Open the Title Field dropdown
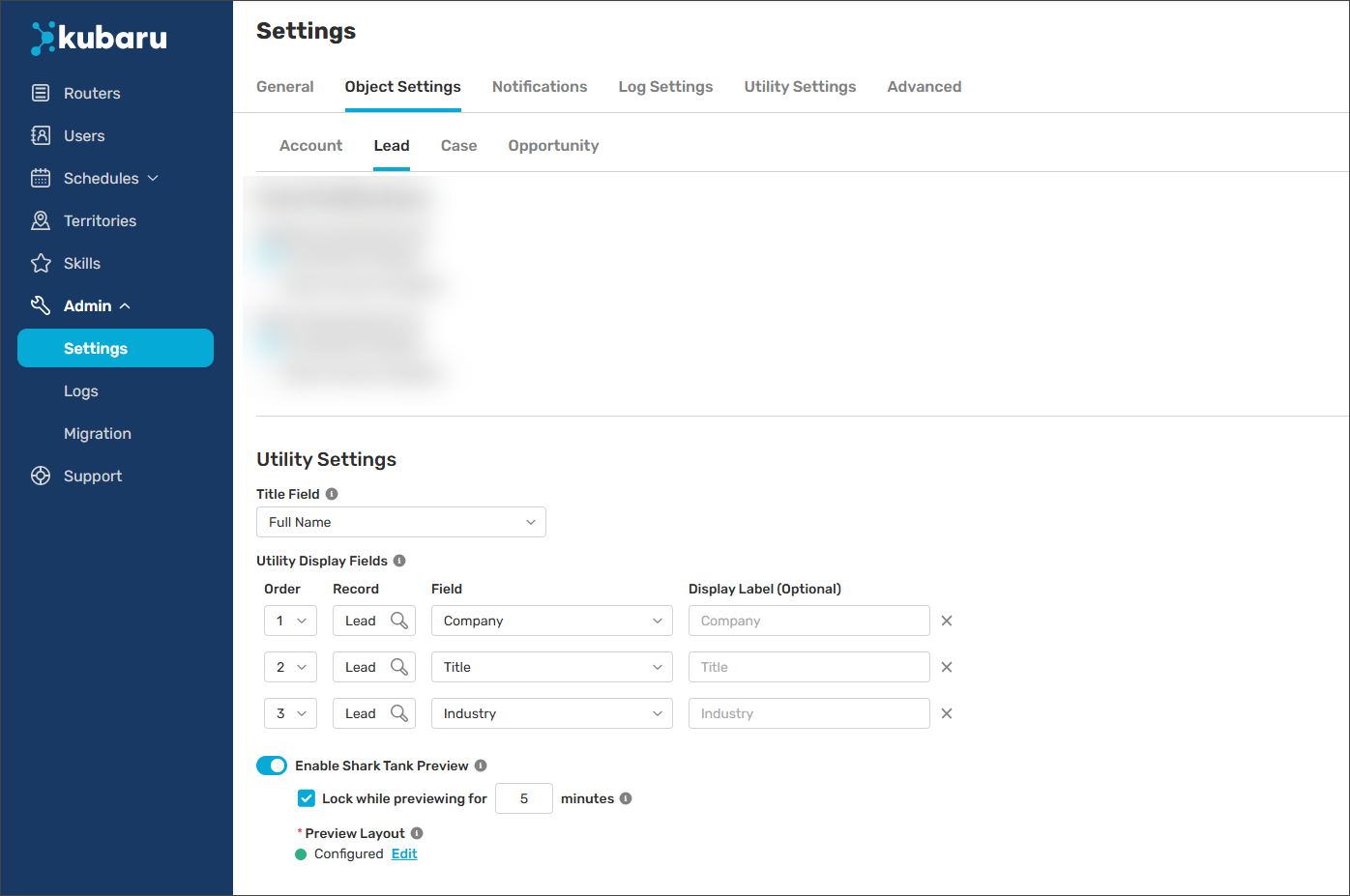The height and width of the screenshot is (896, 1350). pos(400,522)
